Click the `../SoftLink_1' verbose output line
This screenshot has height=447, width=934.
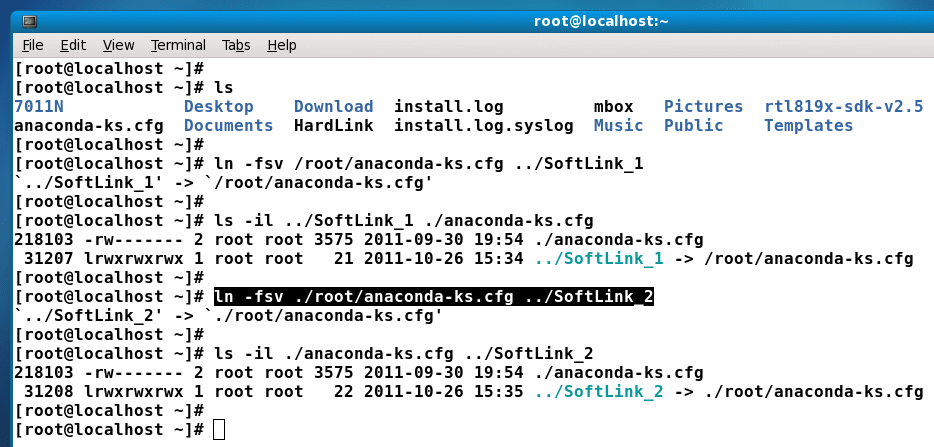point(224,183)
